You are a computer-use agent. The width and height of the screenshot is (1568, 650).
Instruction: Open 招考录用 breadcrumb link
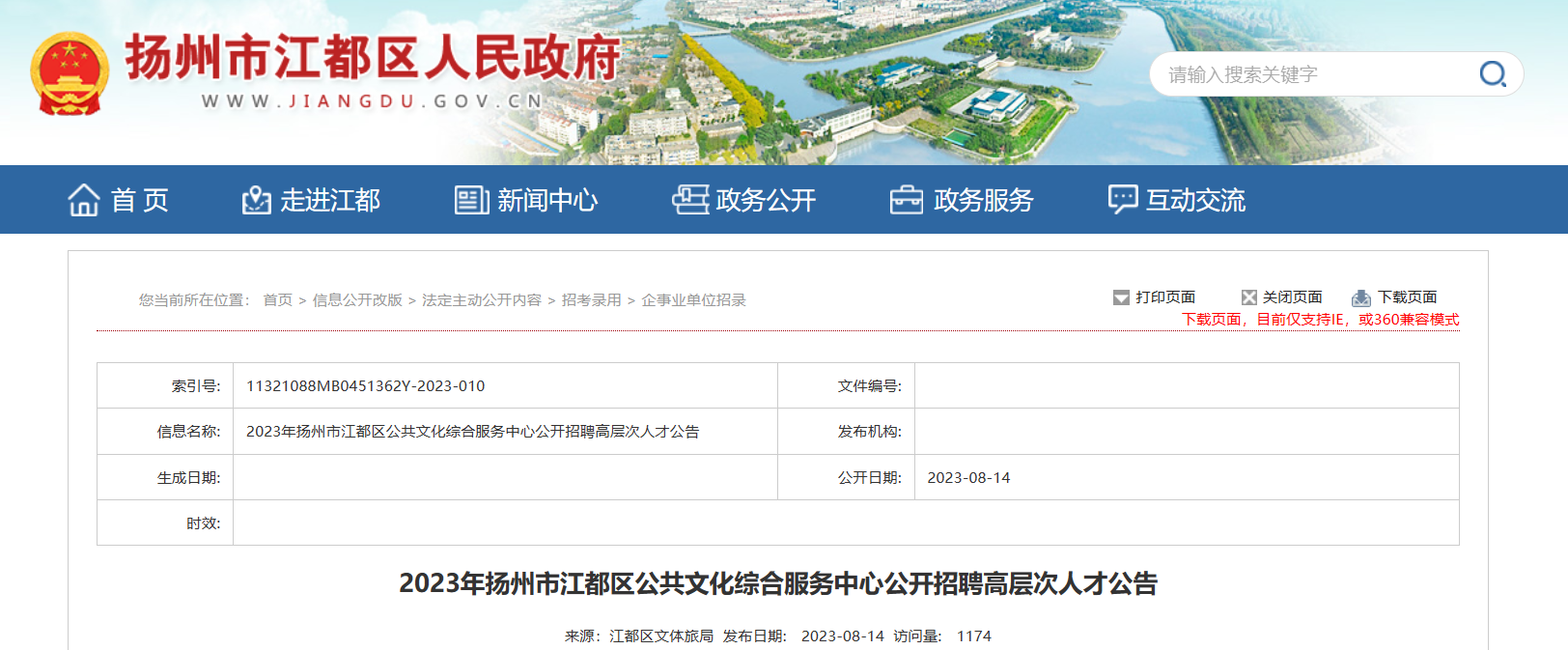point(592,300)
